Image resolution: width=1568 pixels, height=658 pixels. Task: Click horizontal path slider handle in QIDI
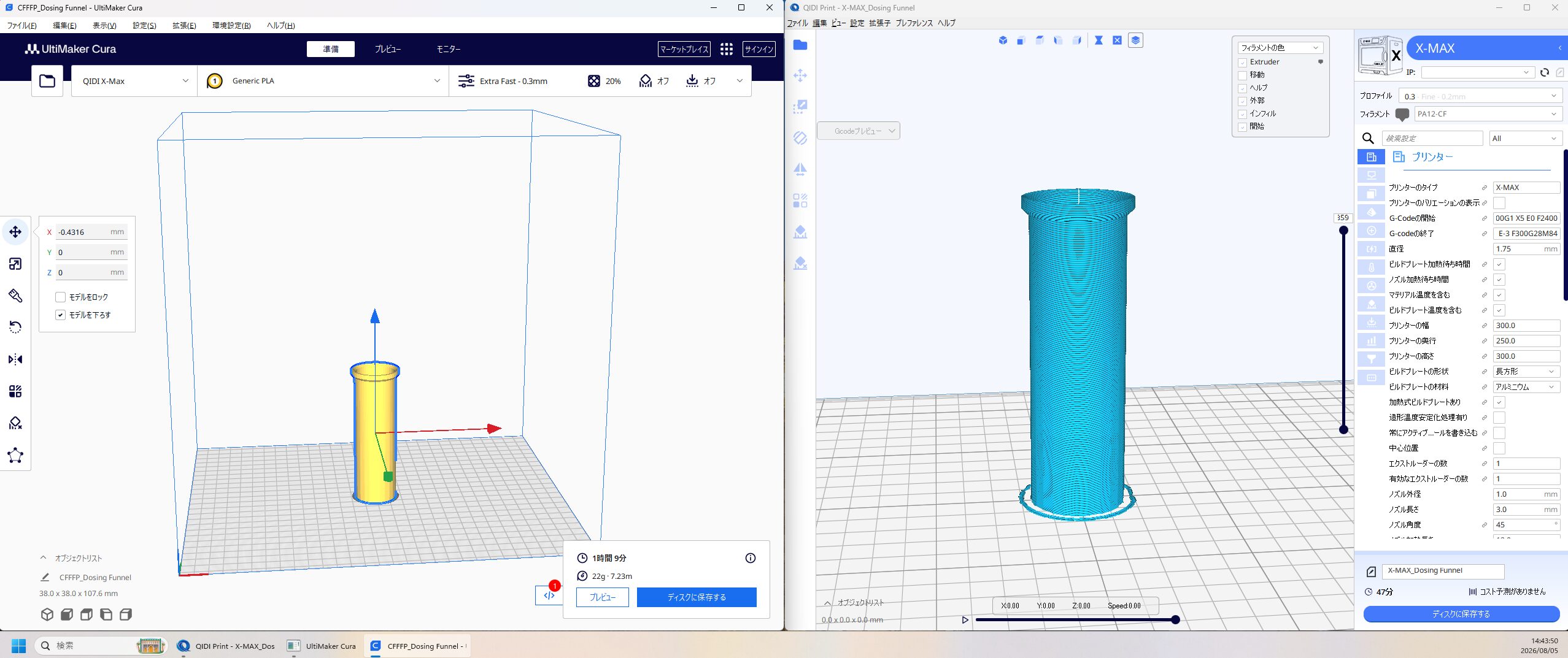(x=1175, y=620)
